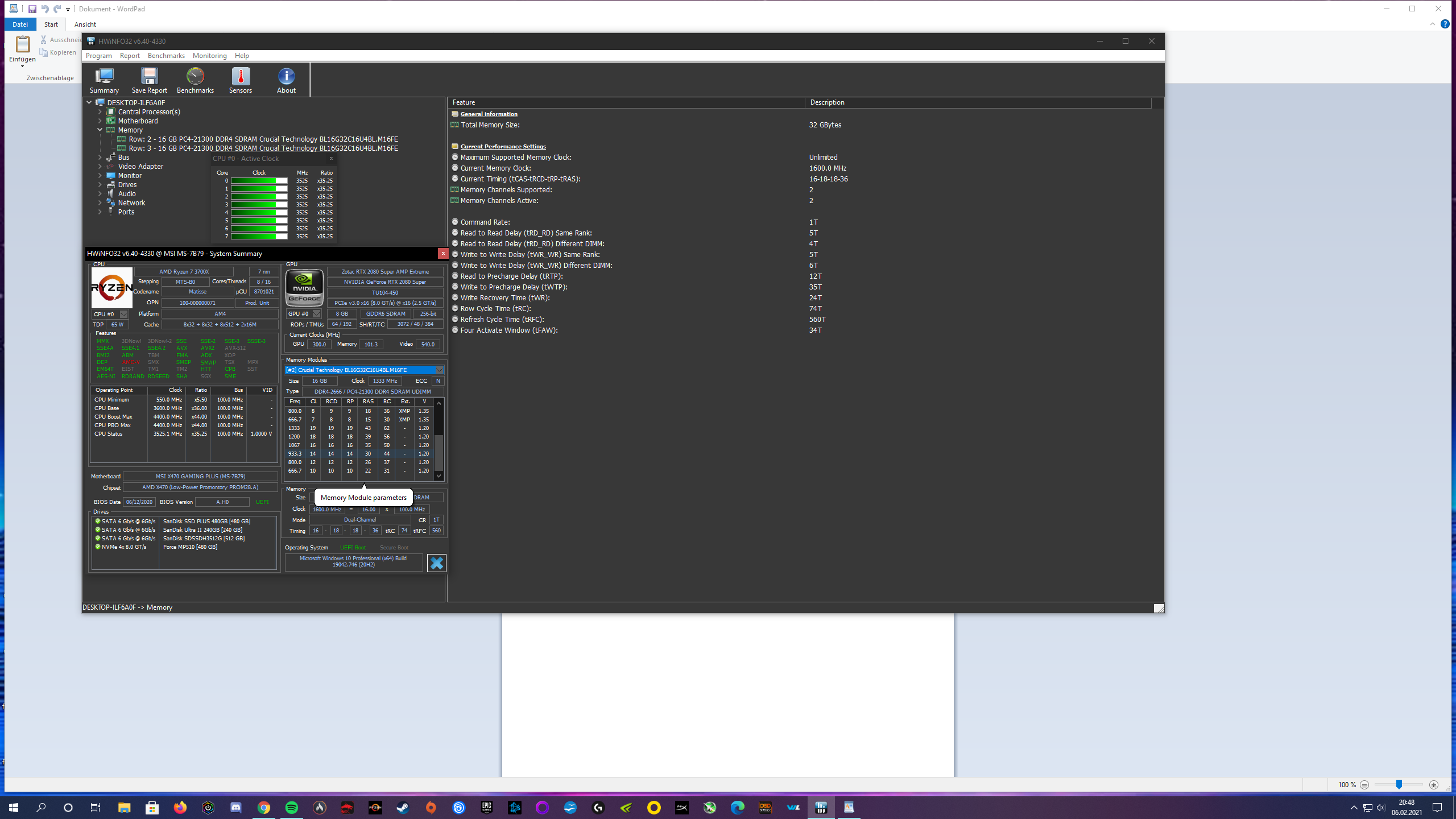The height and width of the screenshot is (819, 1456).
Task: Switch to the Ansicht ribbon tab
Action: tap(85, 24)
